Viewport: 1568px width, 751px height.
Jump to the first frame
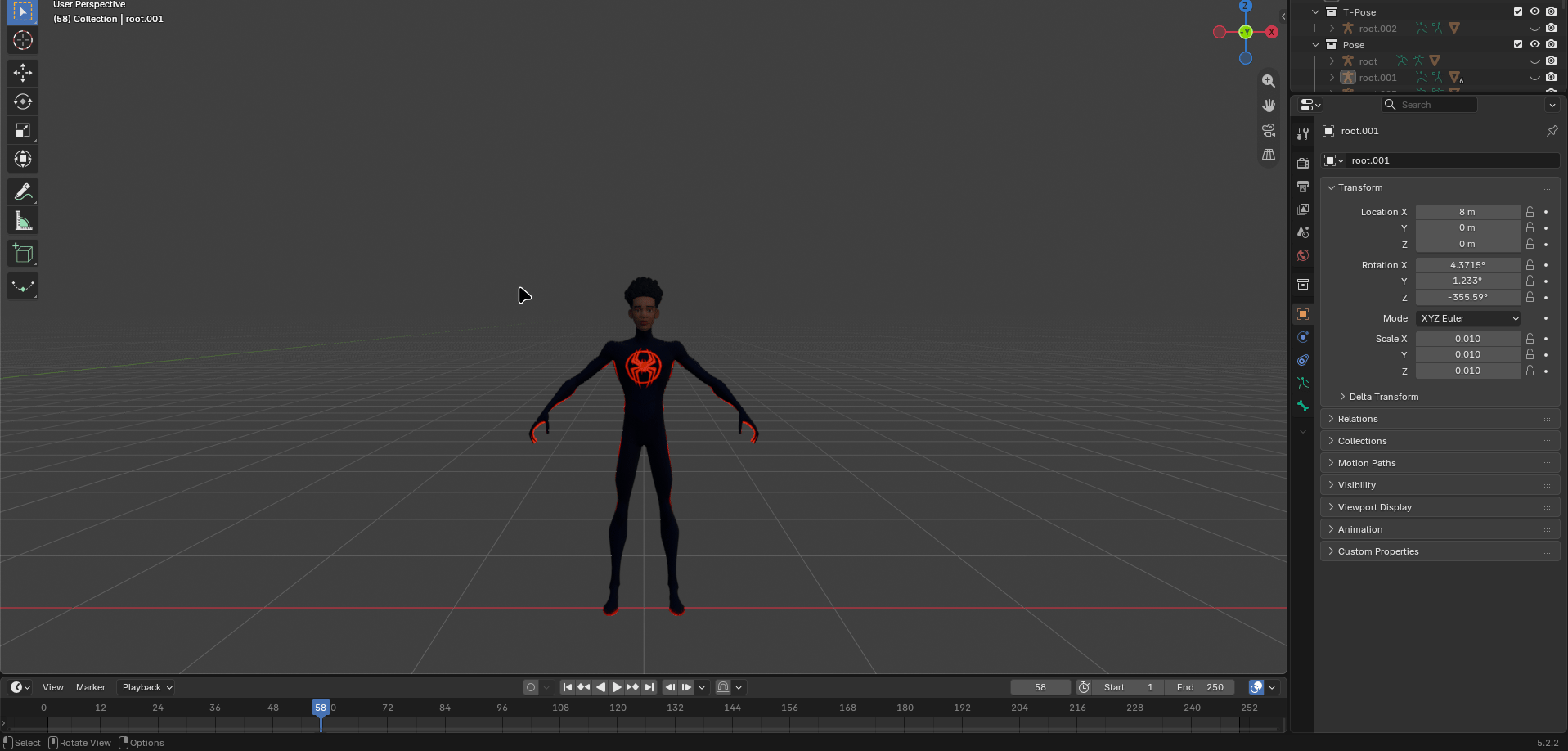(x=568, y=687)
